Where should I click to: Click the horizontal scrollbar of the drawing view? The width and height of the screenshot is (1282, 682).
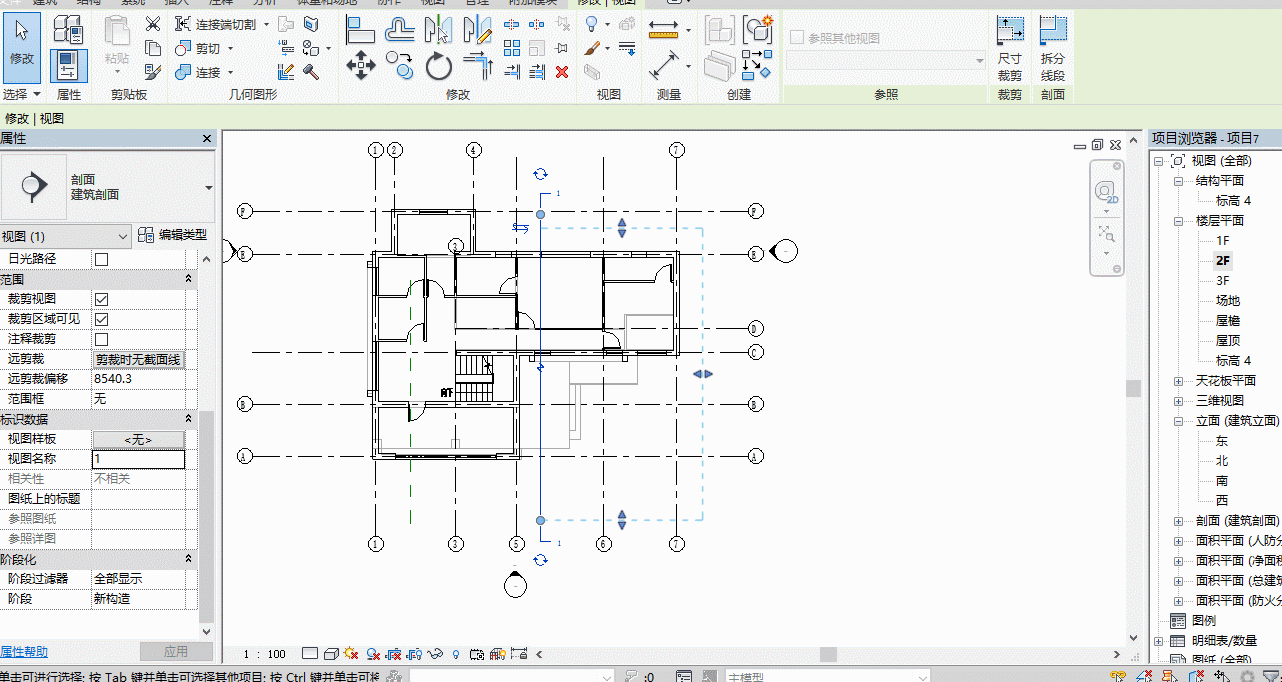(829, 654)
